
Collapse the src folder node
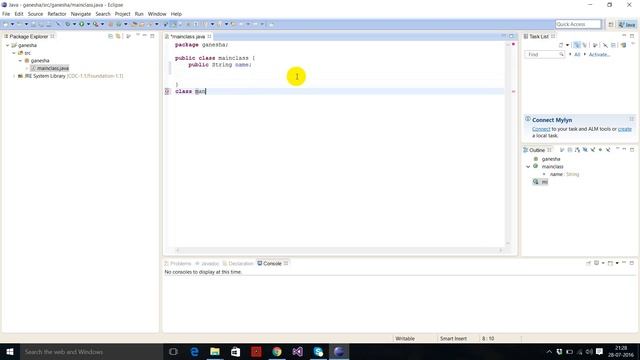[x=14, y=53]
